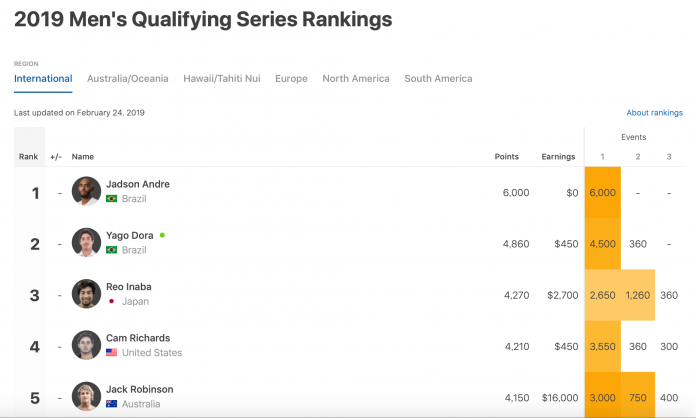The height and width of the screenshot is (418, 696).
Task: Click green status dot beside Yago Dora
Action: [x=162, y=235]
